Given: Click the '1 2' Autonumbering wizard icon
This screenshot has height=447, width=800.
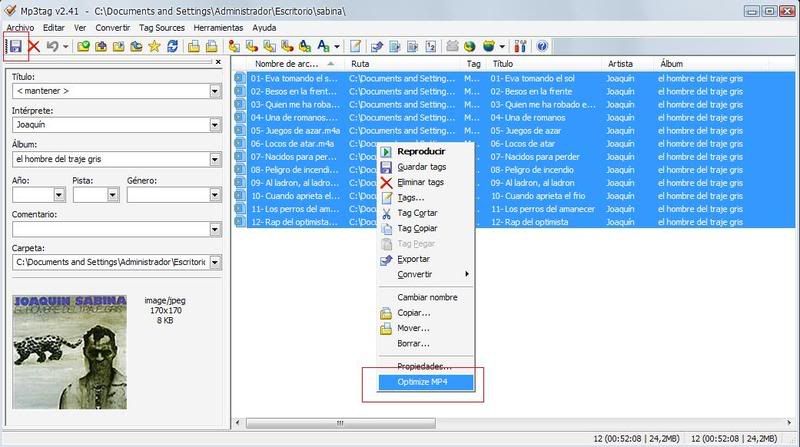Looking at the screenshot, I should pyautogui.click(x=431, y=46).
